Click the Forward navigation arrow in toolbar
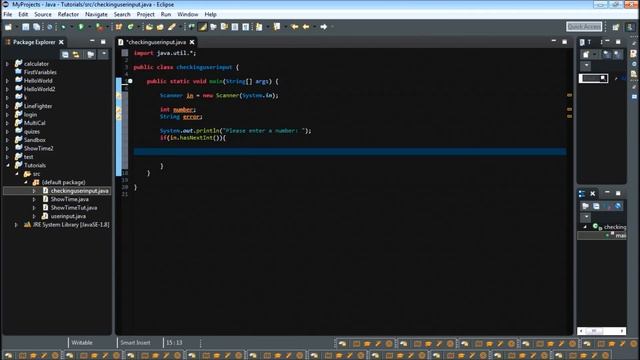The width and height of the screenshot is (640, 360). pos(324,27)
